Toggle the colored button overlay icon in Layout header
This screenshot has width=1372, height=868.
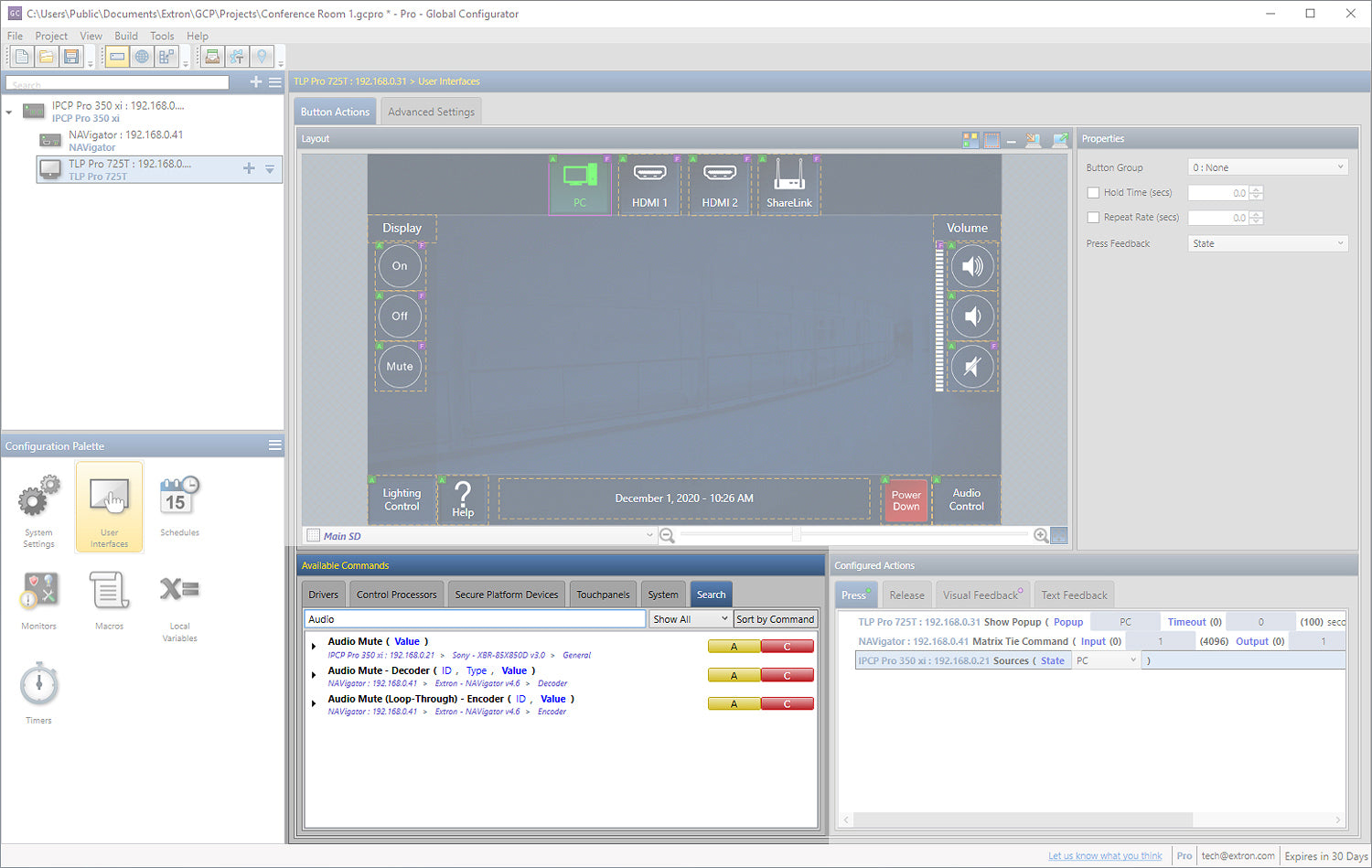click(x=970, y=140)
